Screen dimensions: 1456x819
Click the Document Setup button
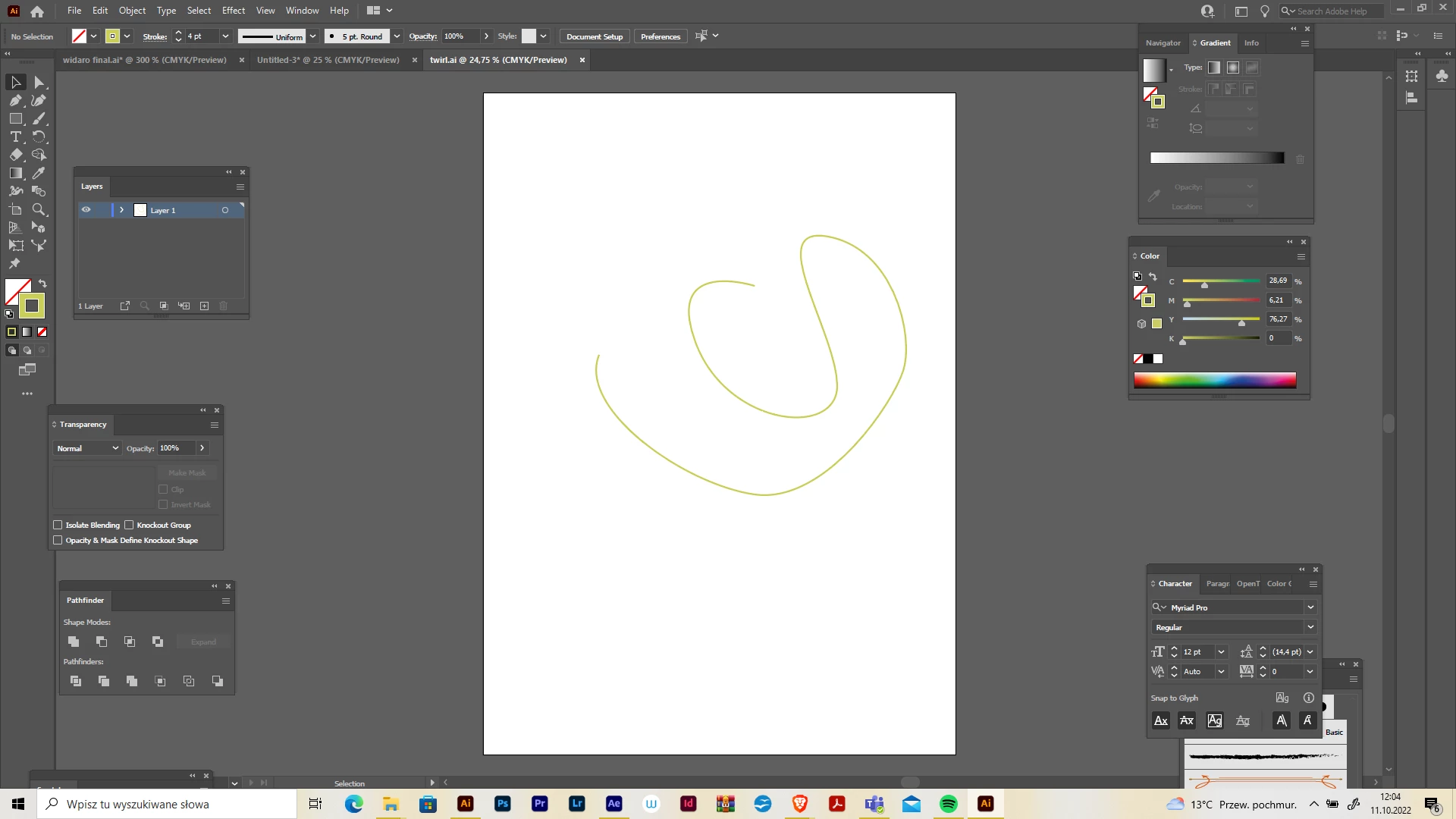pyautogui.click(x=594, y=36)
